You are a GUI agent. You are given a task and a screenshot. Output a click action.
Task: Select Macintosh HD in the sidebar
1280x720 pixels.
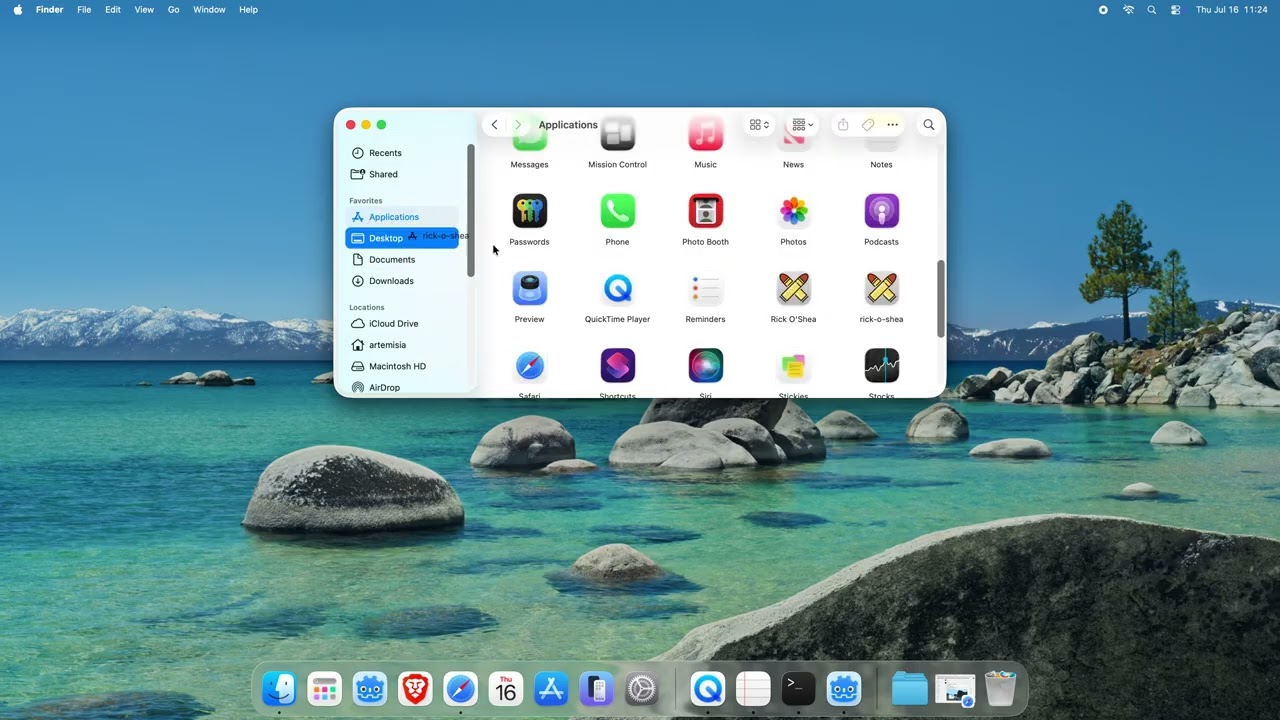coord(401,366)
